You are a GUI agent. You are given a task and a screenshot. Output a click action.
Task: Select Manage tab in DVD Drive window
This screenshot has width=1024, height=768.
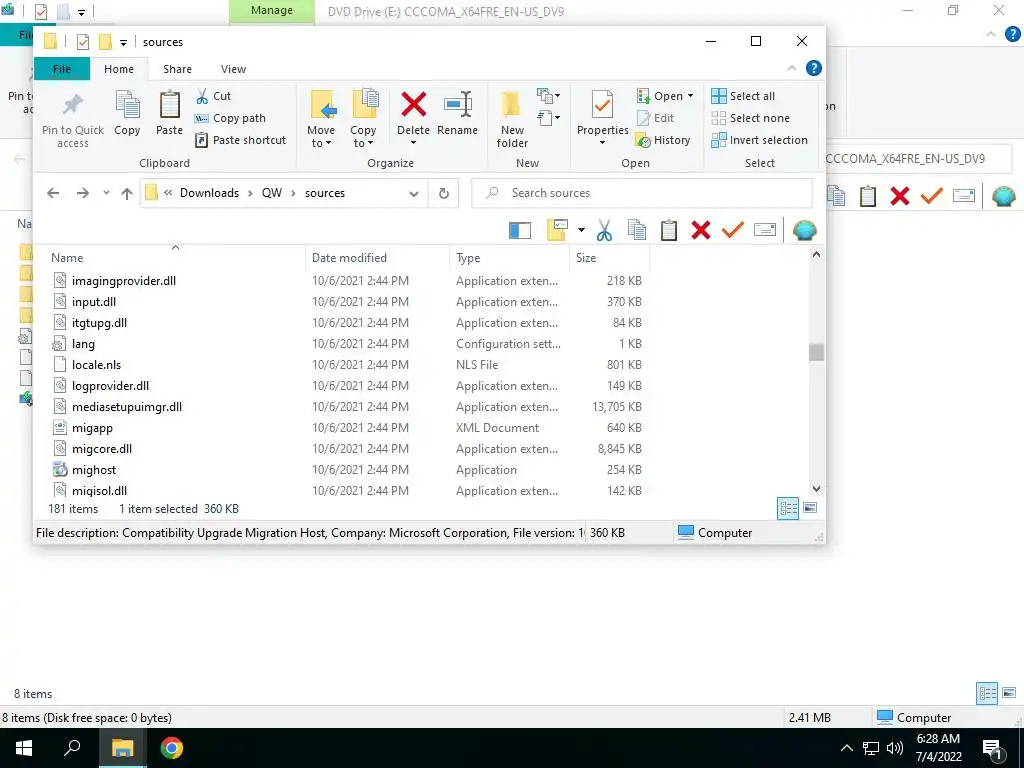pyautogui.click(x=272, y=10)
